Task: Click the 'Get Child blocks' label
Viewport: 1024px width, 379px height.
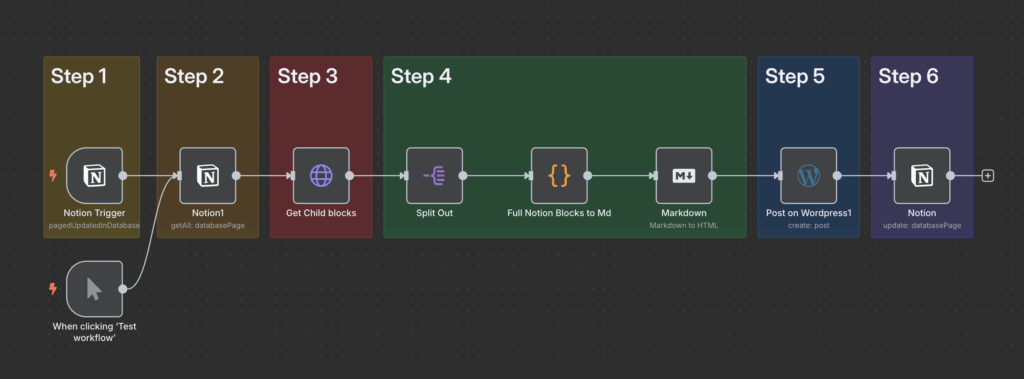Action: [321, 213]
